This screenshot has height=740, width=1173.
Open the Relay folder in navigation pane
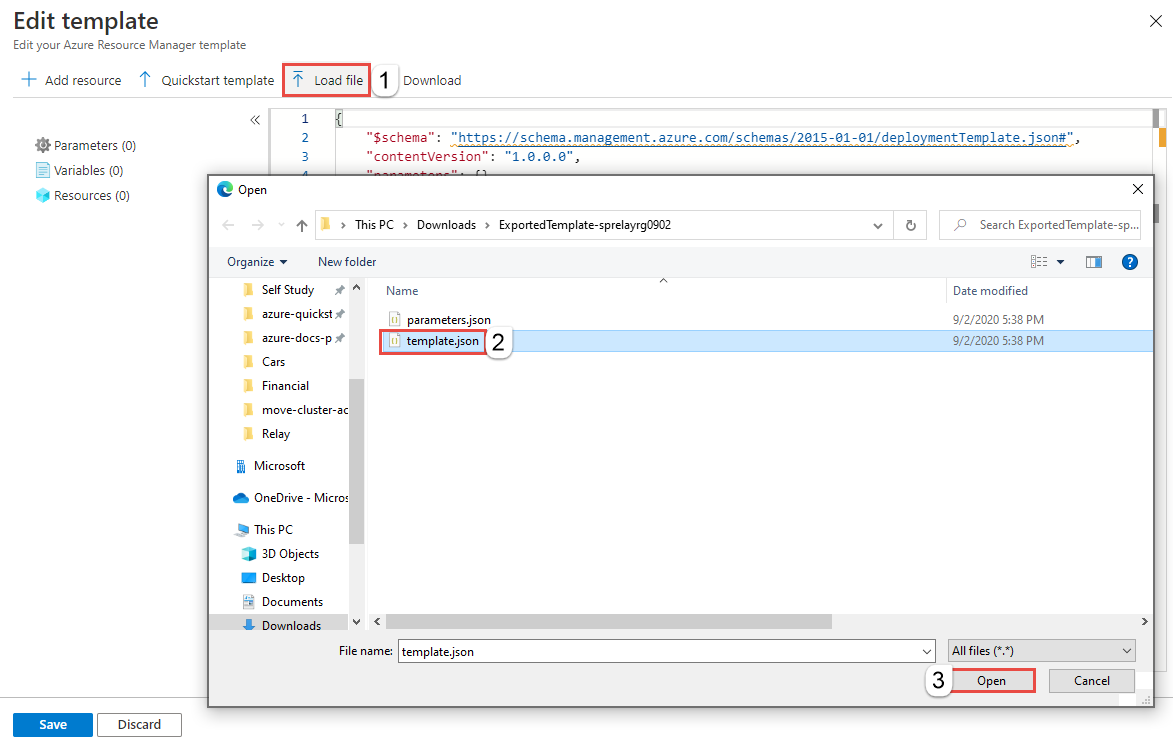[x=275, y=433]
